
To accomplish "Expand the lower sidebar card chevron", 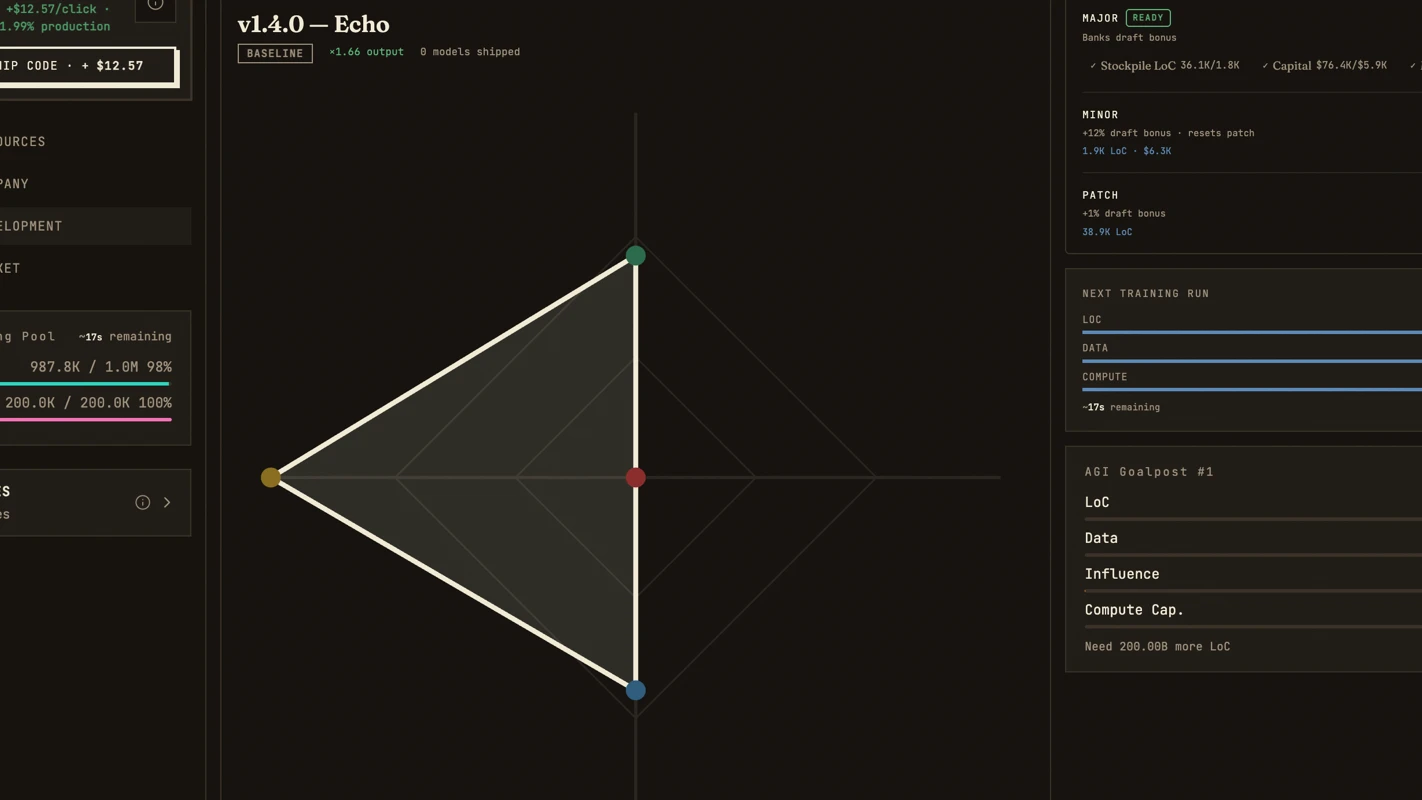I will click(167, 502).
